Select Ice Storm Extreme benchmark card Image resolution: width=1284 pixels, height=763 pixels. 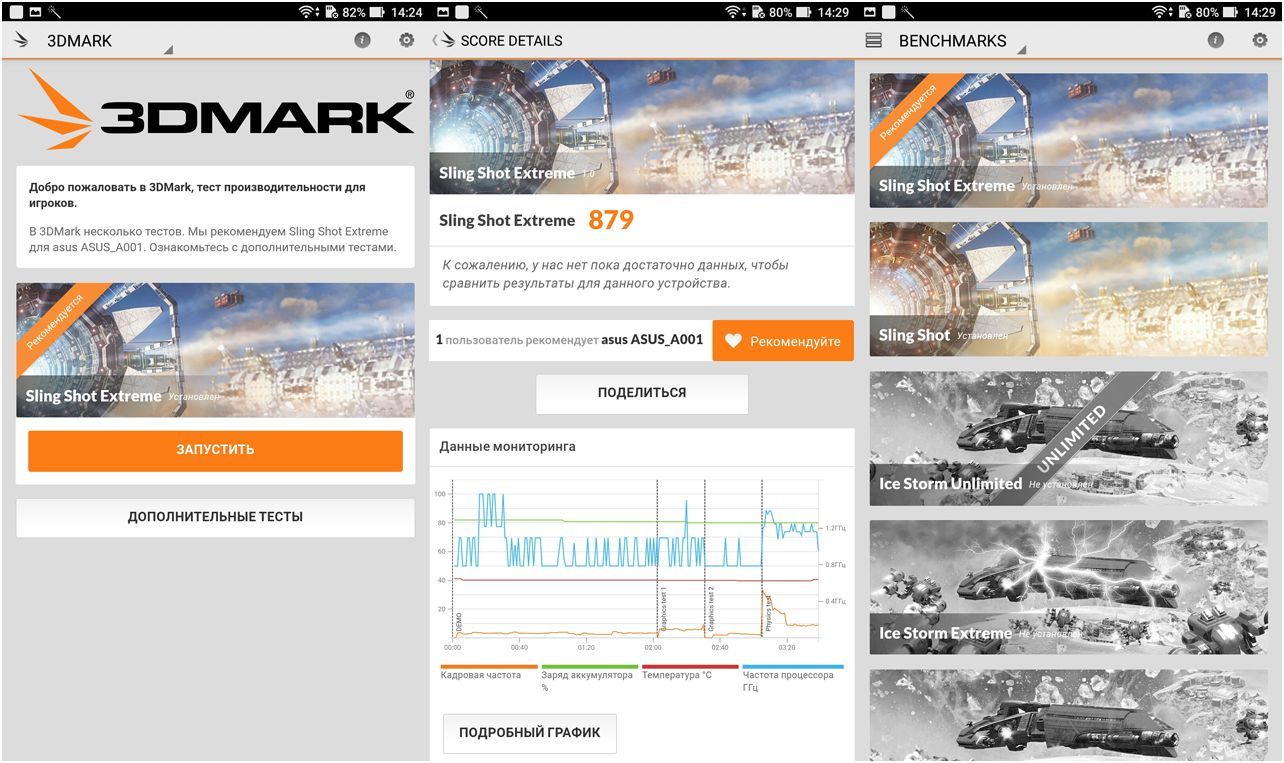pyautogui.click(x=1068, y=587)
